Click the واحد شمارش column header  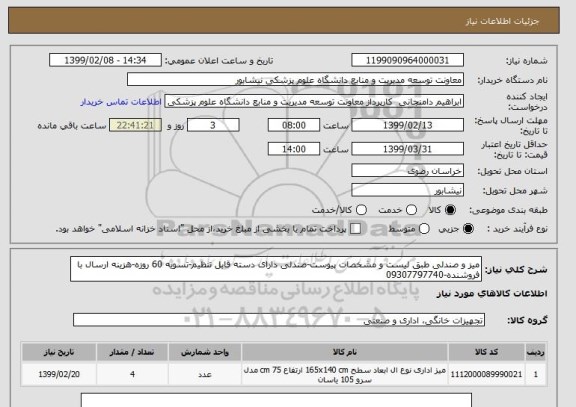pyautogui.click(x=205, y=352)
